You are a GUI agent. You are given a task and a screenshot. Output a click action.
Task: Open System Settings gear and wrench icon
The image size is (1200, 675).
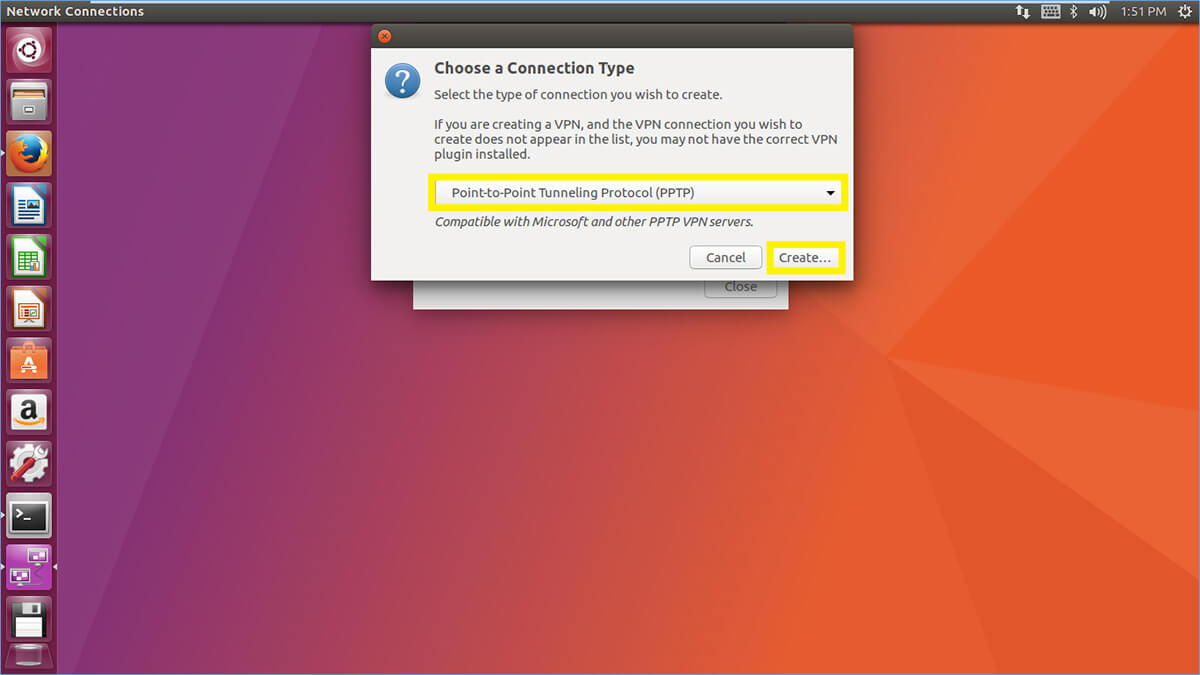(x=29, y=464)
